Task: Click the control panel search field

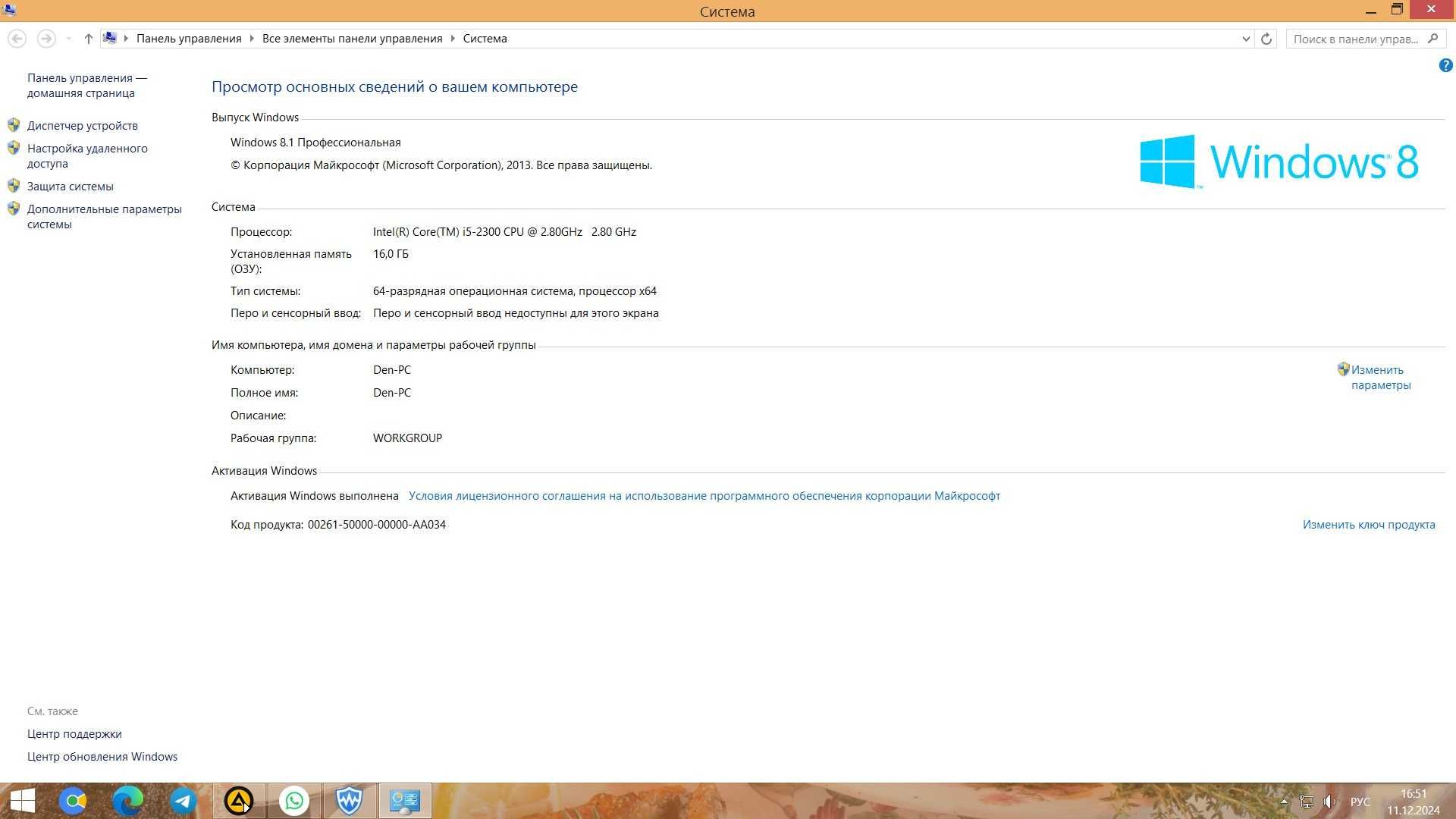Action: coord(1357,39)
